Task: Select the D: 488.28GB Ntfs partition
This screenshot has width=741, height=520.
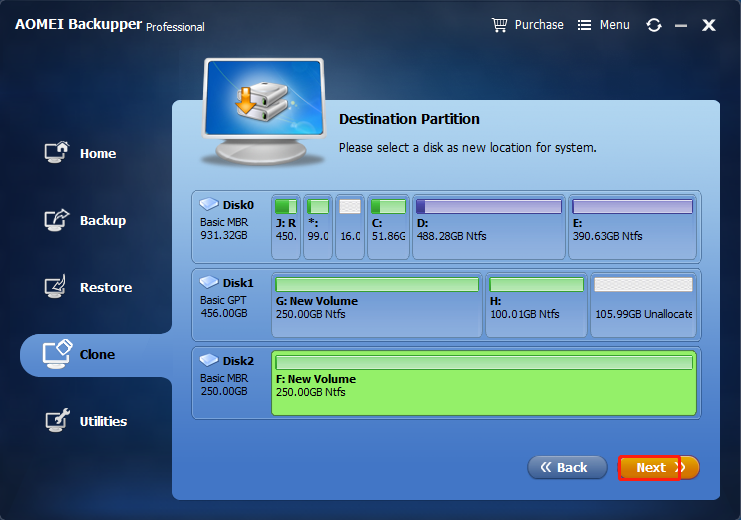Action: point(489,227)
